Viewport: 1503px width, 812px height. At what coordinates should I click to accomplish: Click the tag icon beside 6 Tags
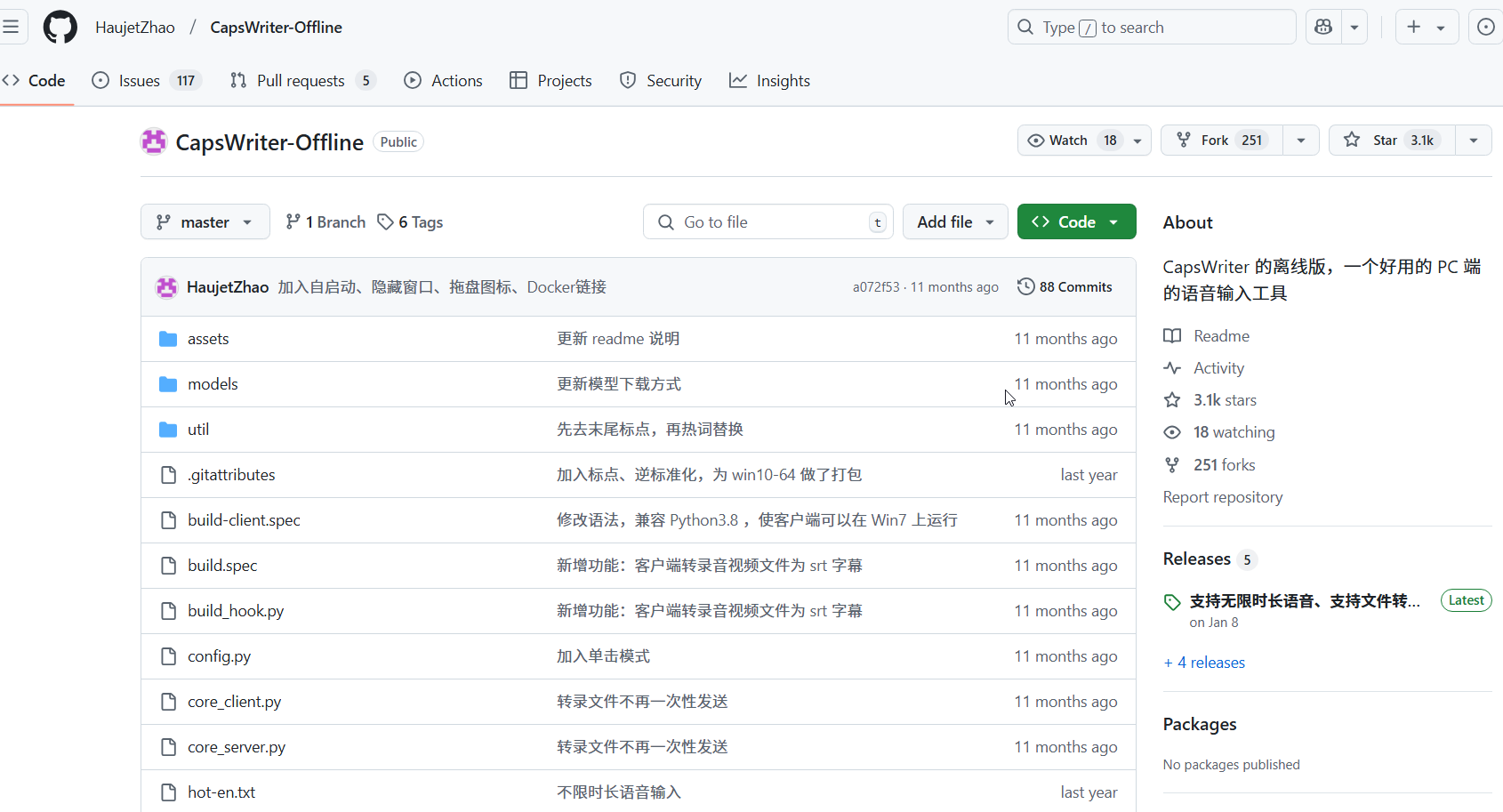click(386, 221)
